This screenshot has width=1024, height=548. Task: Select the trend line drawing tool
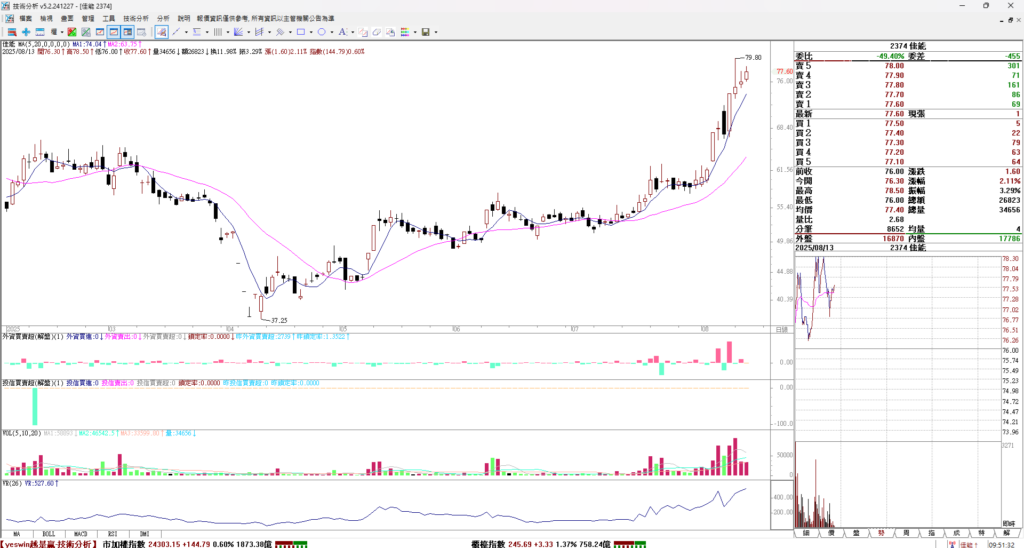click(176, 32)
